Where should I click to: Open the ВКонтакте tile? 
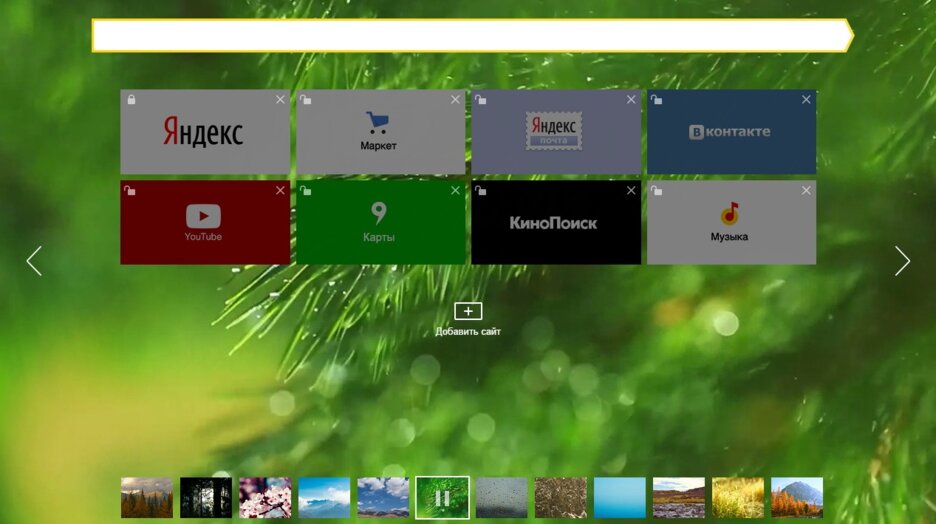coord(730,133)
